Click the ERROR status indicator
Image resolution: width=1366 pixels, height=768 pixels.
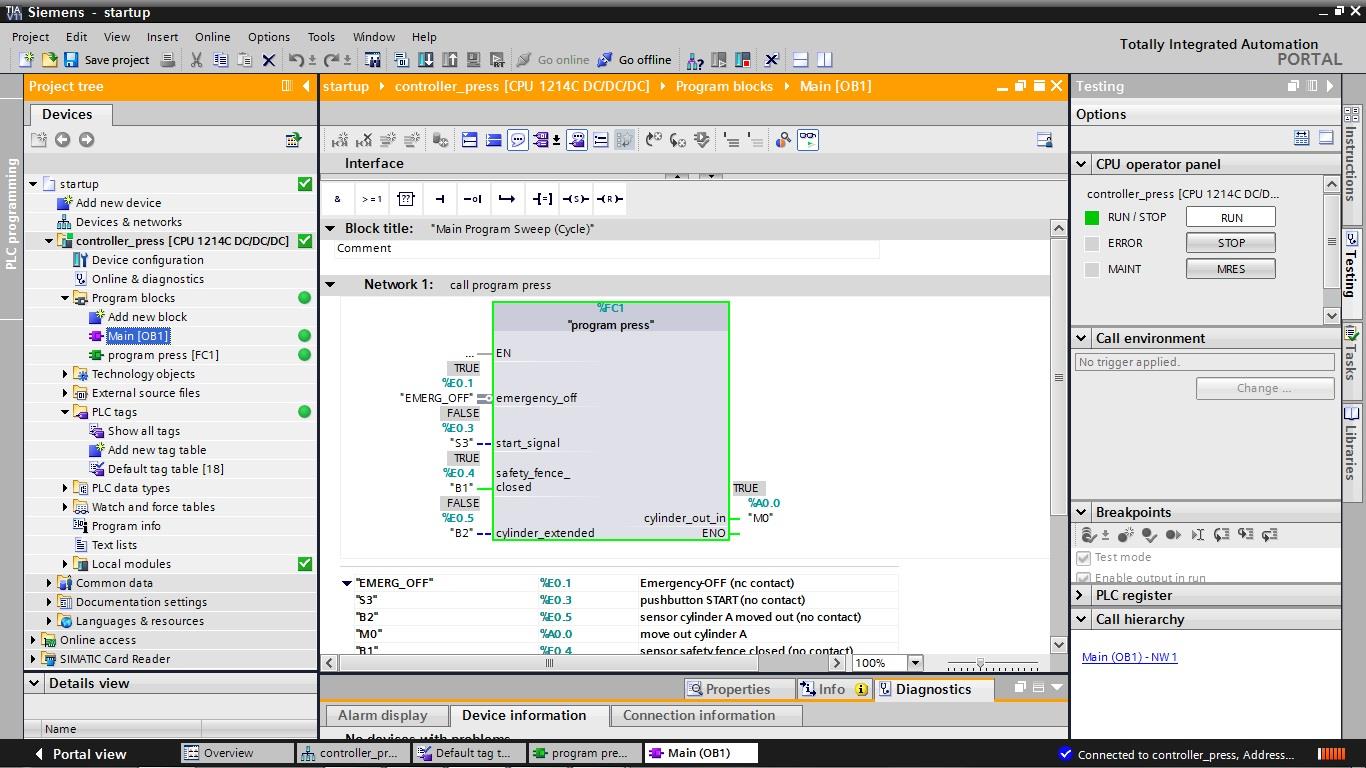[x=1092, y=243]
